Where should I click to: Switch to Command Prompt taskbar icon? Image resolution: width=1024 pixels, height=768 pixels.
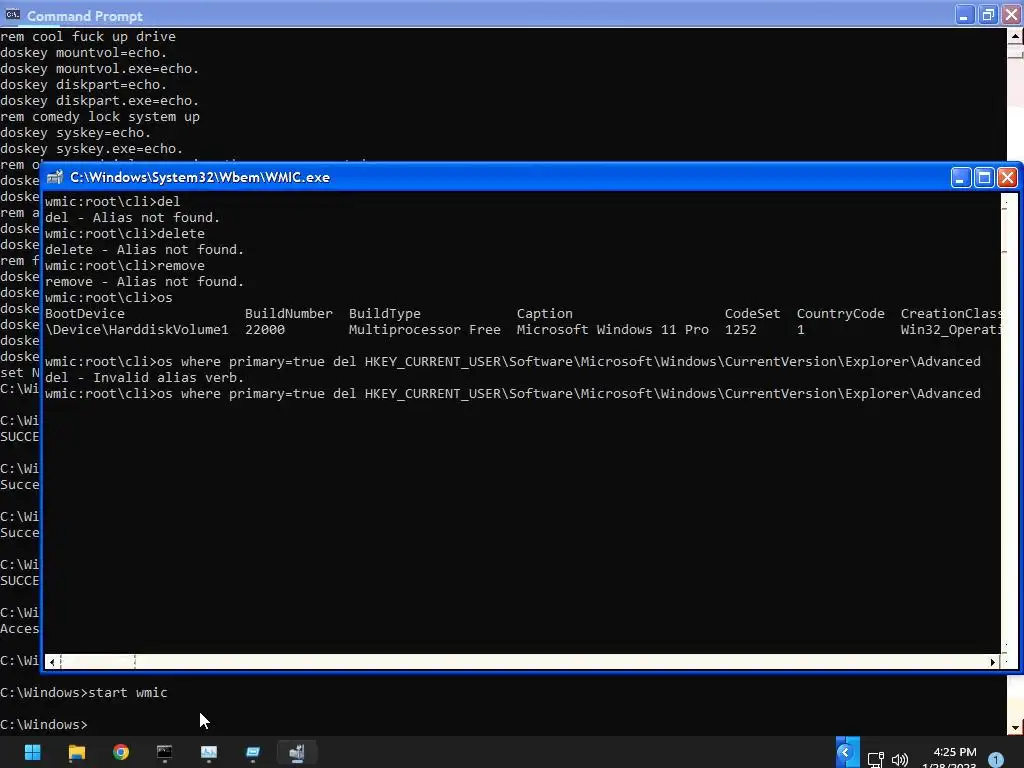165,752
